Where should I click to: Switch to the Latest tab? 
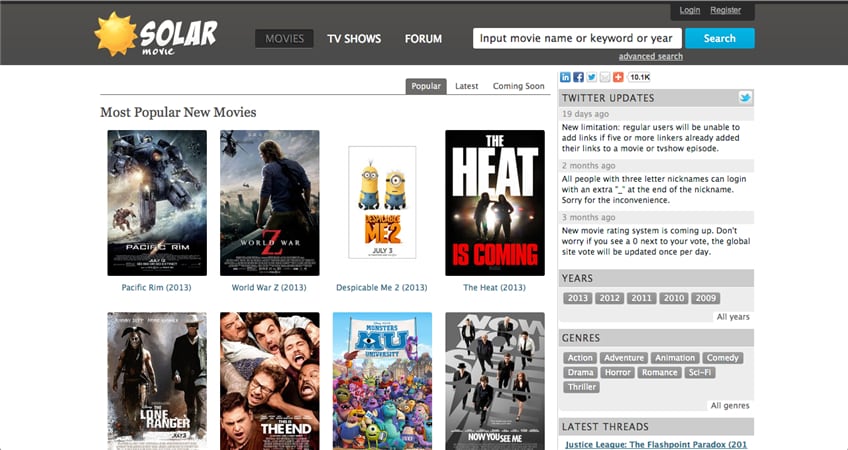click(467, 86)
